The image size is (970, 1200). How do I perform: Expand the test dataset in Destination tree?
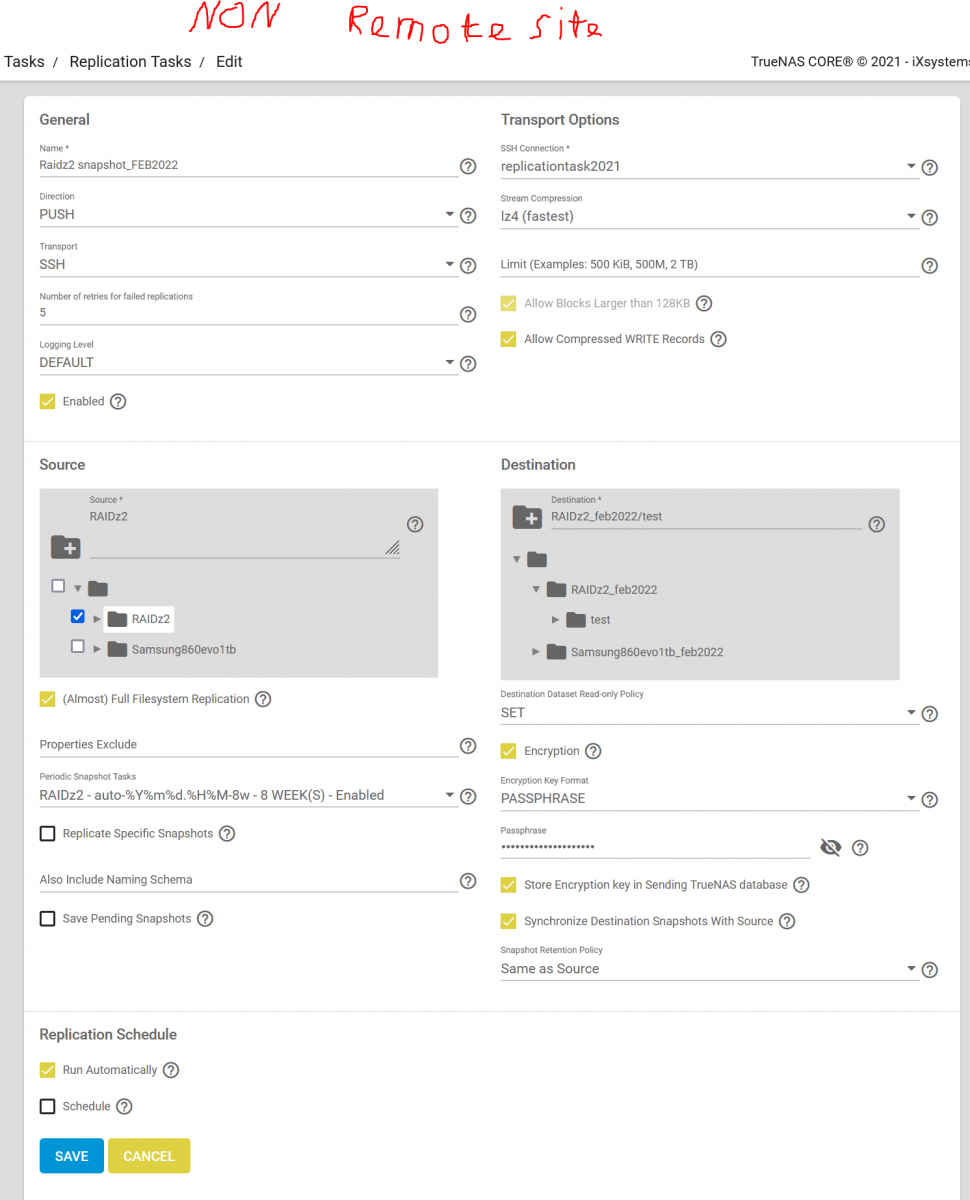click(x=556, y=620)
